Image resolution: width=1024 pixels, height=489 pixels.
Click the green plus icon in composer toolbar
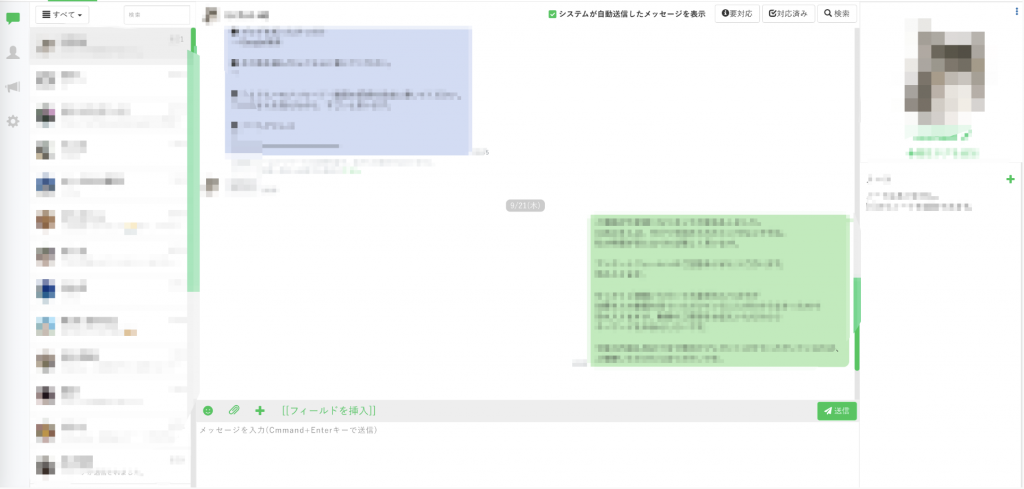pyautogui.click(x=260, y=410)
